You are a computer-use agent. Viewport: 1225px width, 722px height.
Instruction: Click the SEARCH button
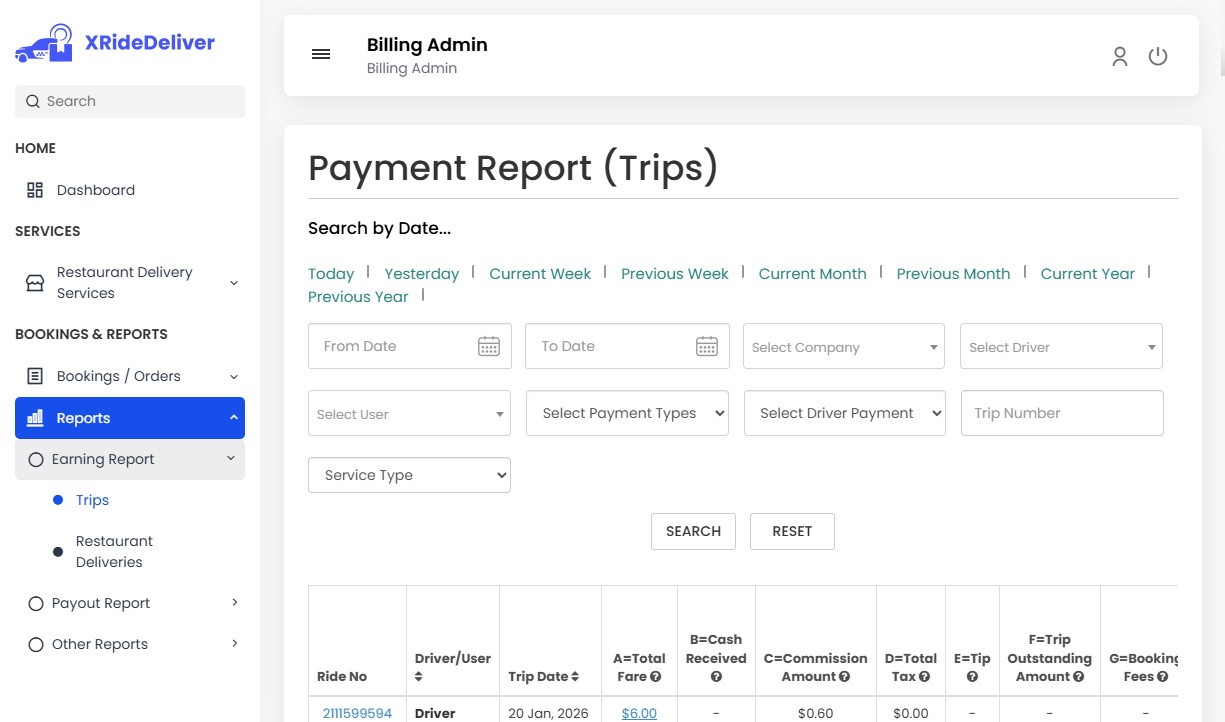click(693, 531)
